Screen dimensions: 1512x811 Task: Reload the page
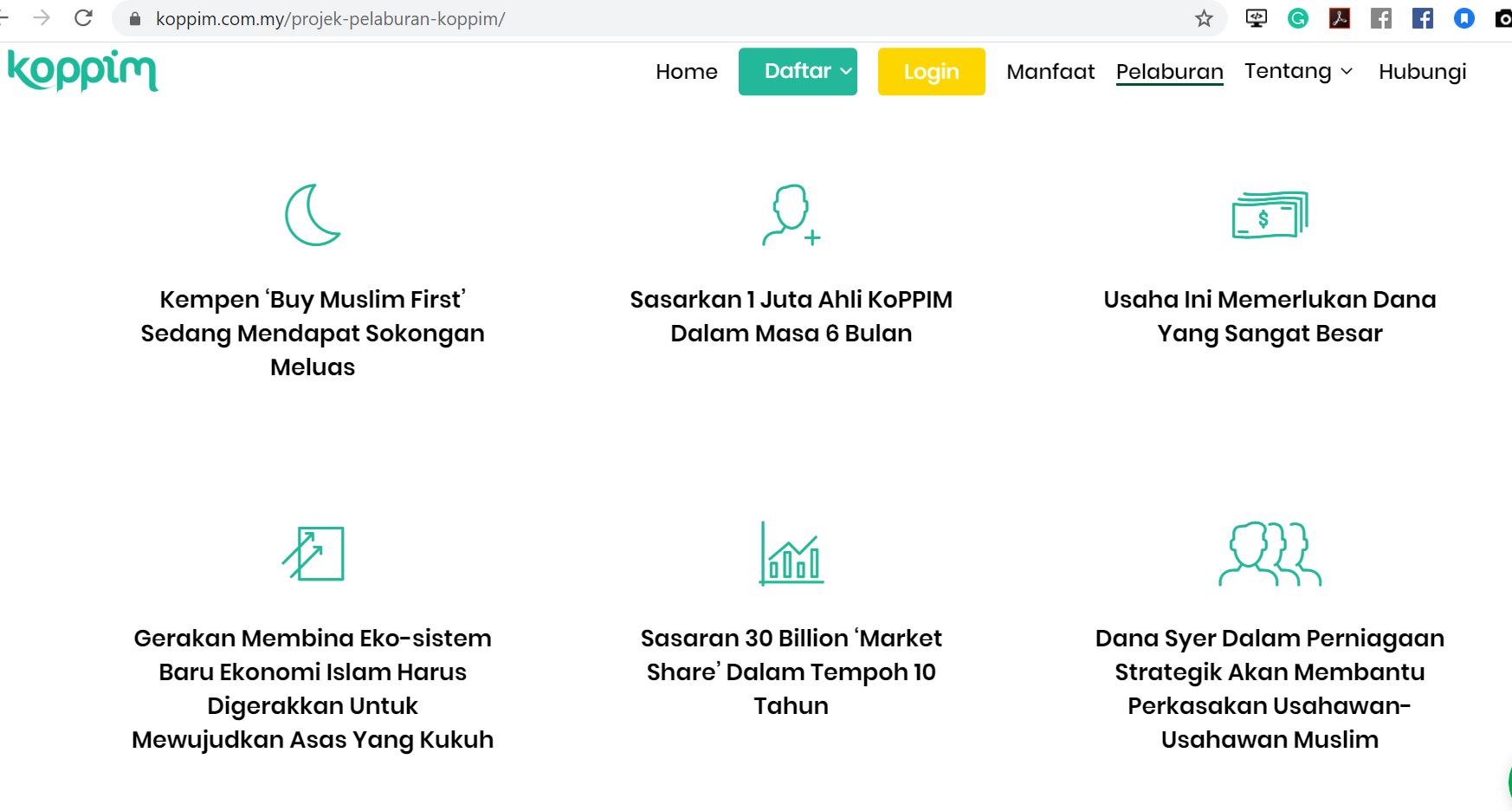(83, 18)
